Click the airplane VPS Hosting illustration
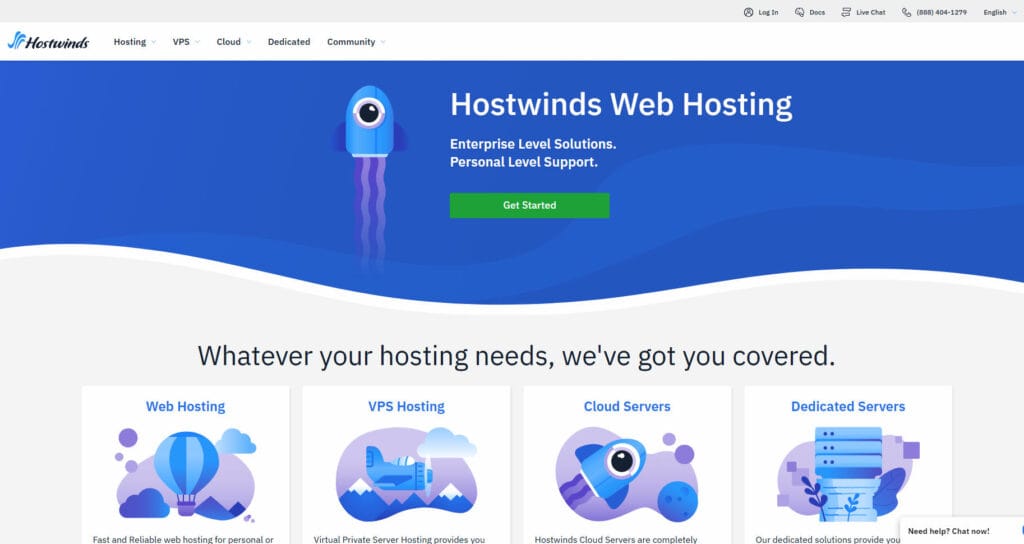 click(x=406, y=470)
